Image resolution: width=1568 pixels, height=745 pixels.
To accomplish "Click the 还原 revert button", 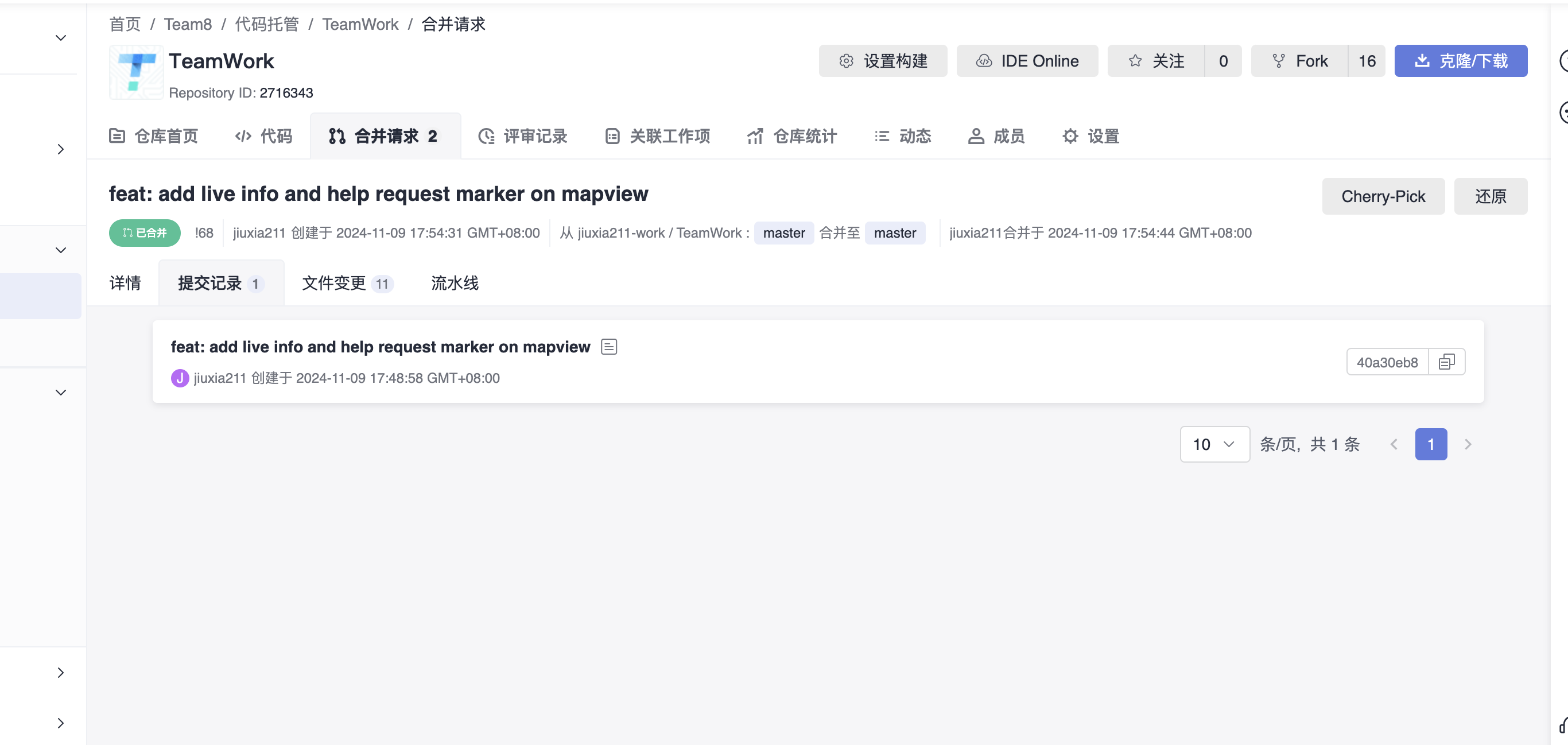I will coord(1490,197).
